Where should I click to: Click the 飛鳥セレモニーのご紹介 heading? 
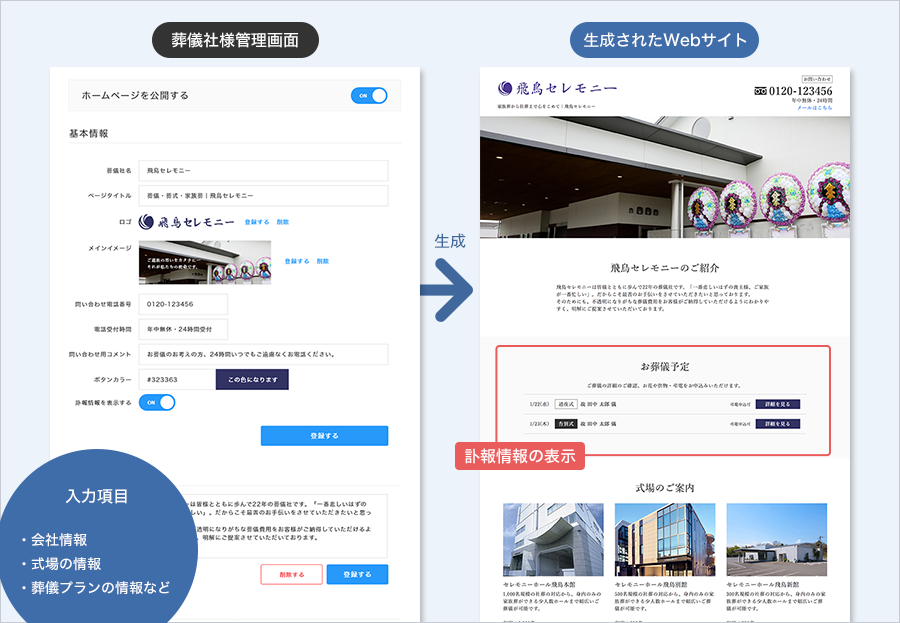click(665, 268)
